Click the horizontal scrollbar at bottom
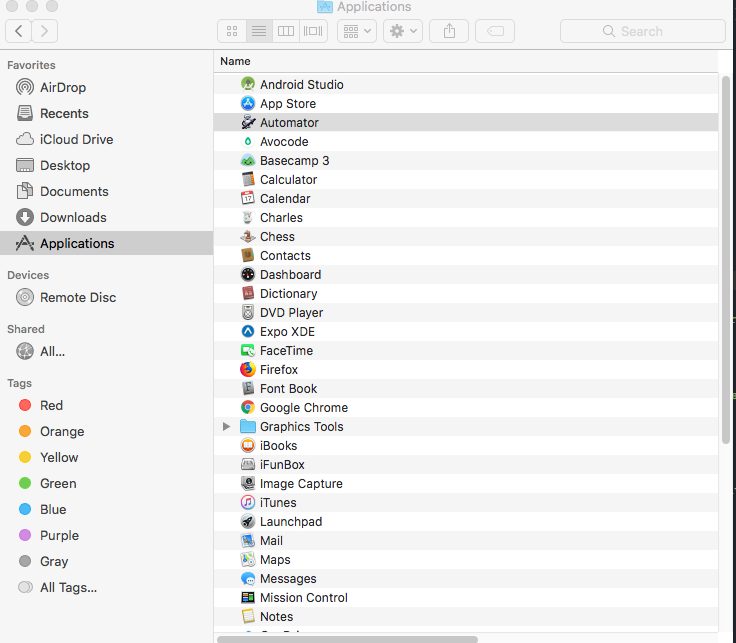This screenshot has height=643, width=736. pyautogui.click(x=347, y=639)
